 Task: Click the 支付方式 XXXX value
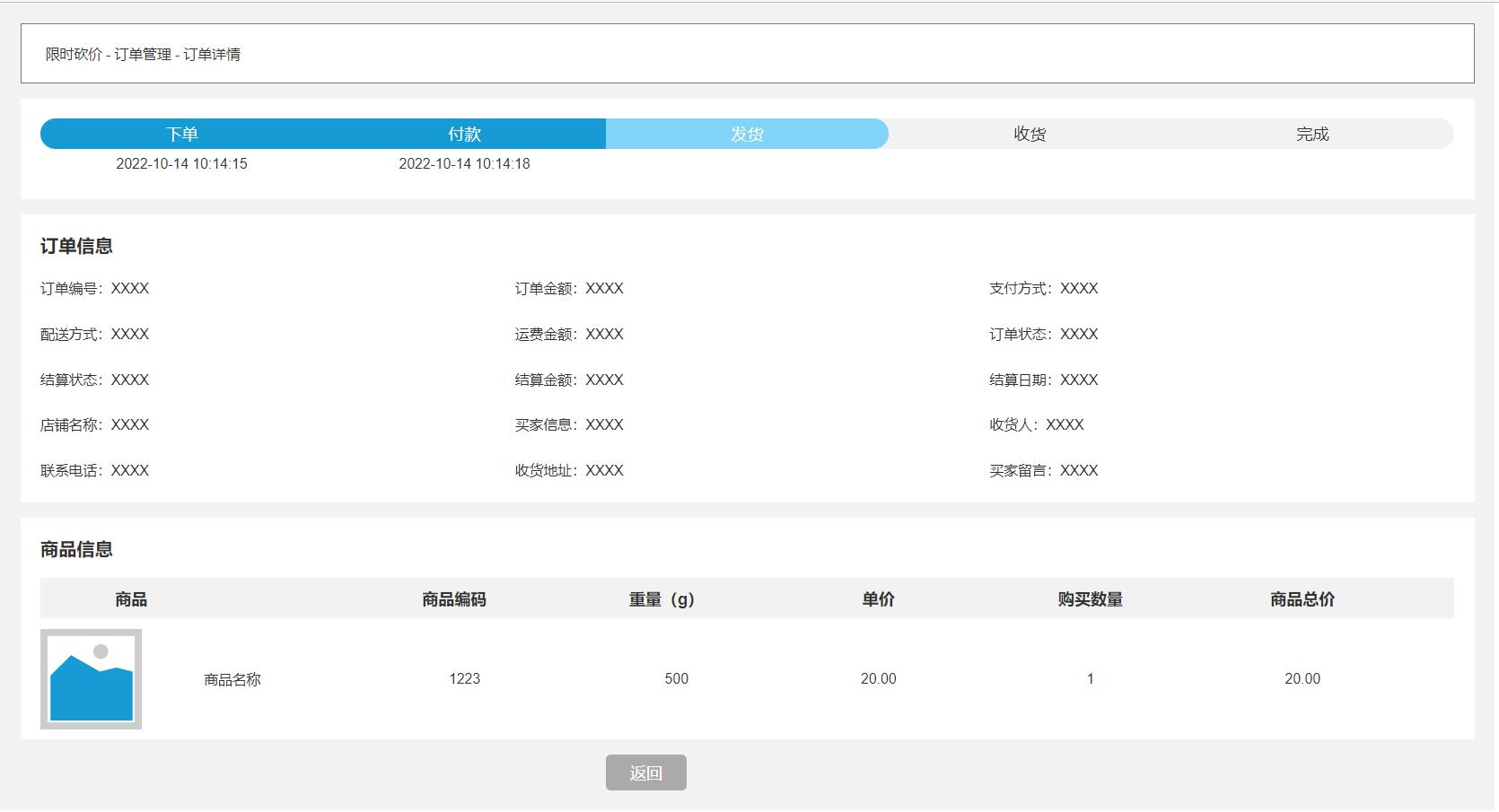coord(1080,289)
